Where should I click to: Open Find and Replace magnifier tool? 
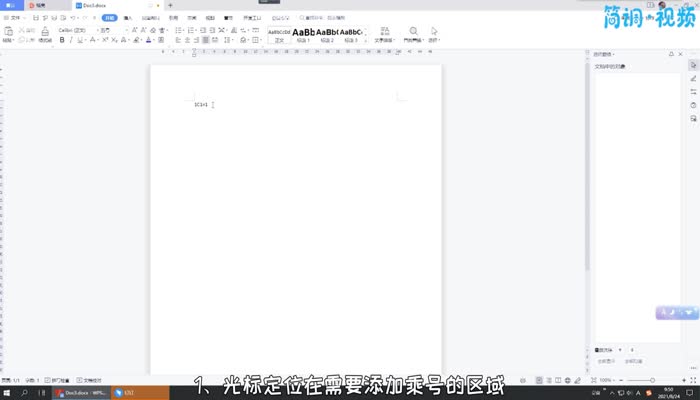413,32
